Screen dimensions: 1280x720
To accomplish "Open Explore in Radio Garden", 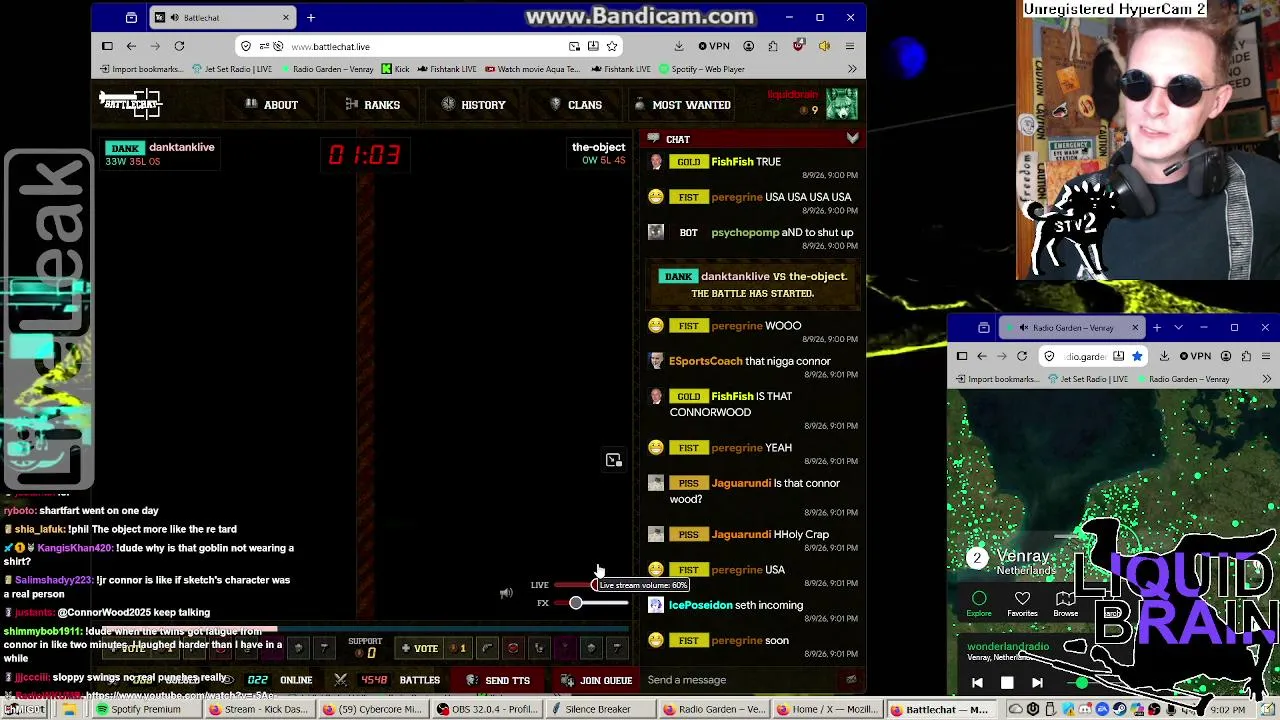I will [979, 603].
